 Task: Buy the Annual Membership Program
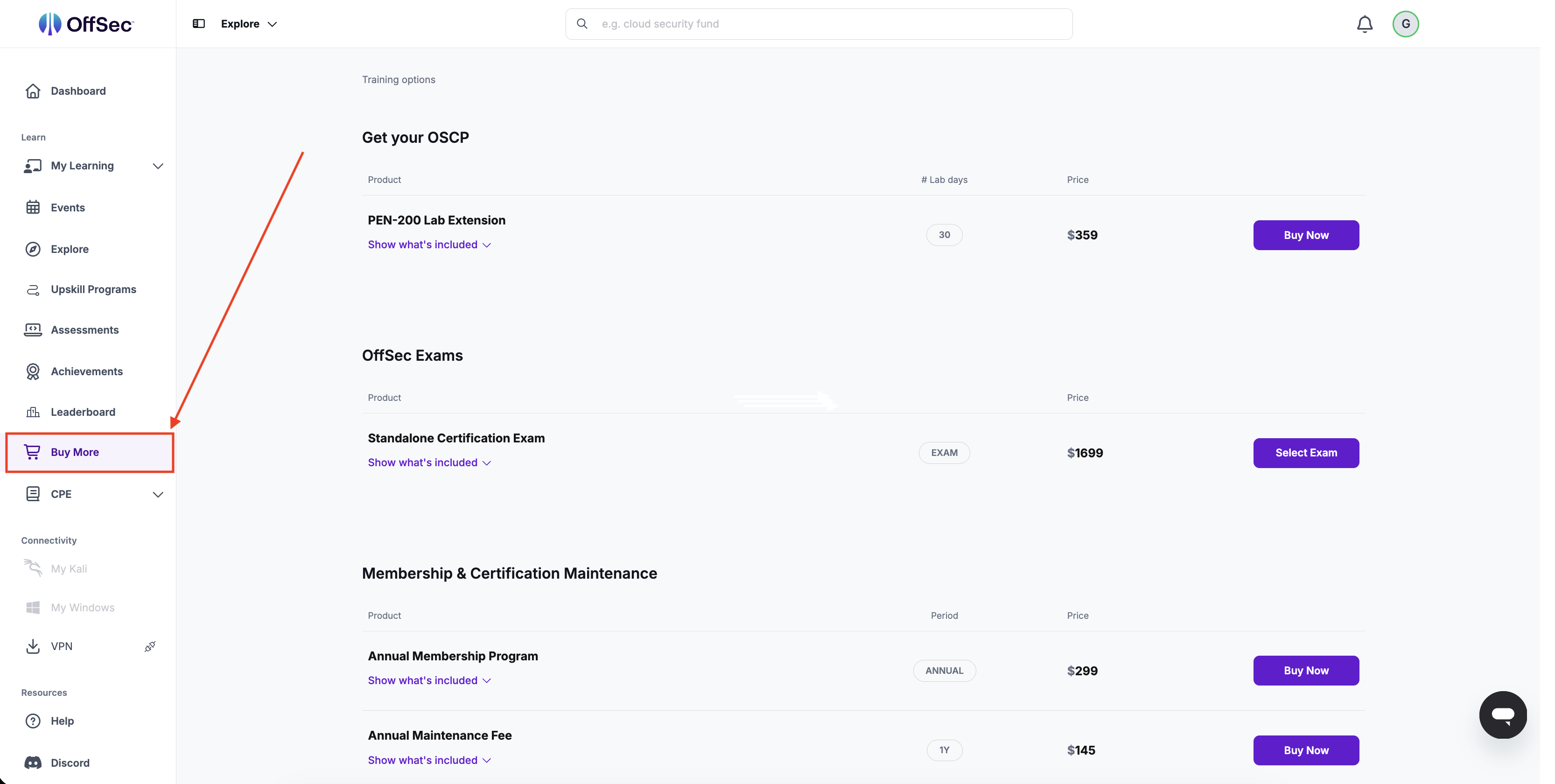pyautogui.click(x=1306, y=671)
